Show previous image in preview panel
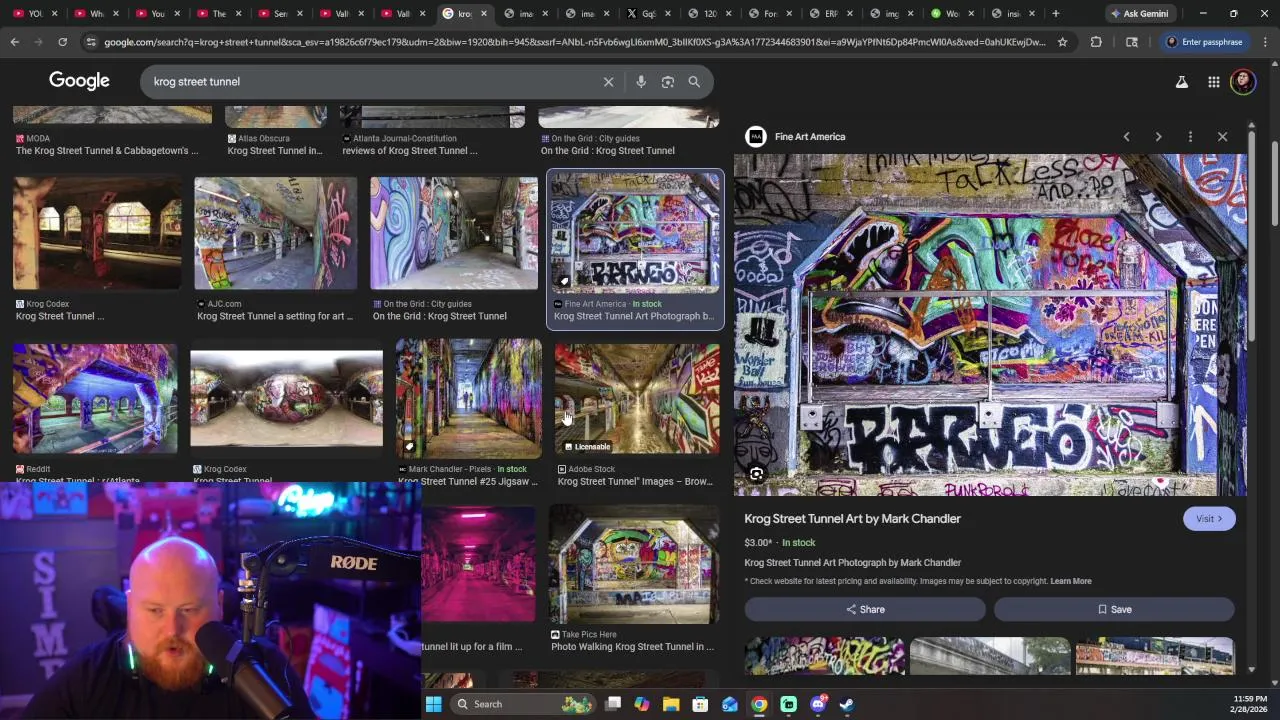1280x720 pixels. point(1126,137)
